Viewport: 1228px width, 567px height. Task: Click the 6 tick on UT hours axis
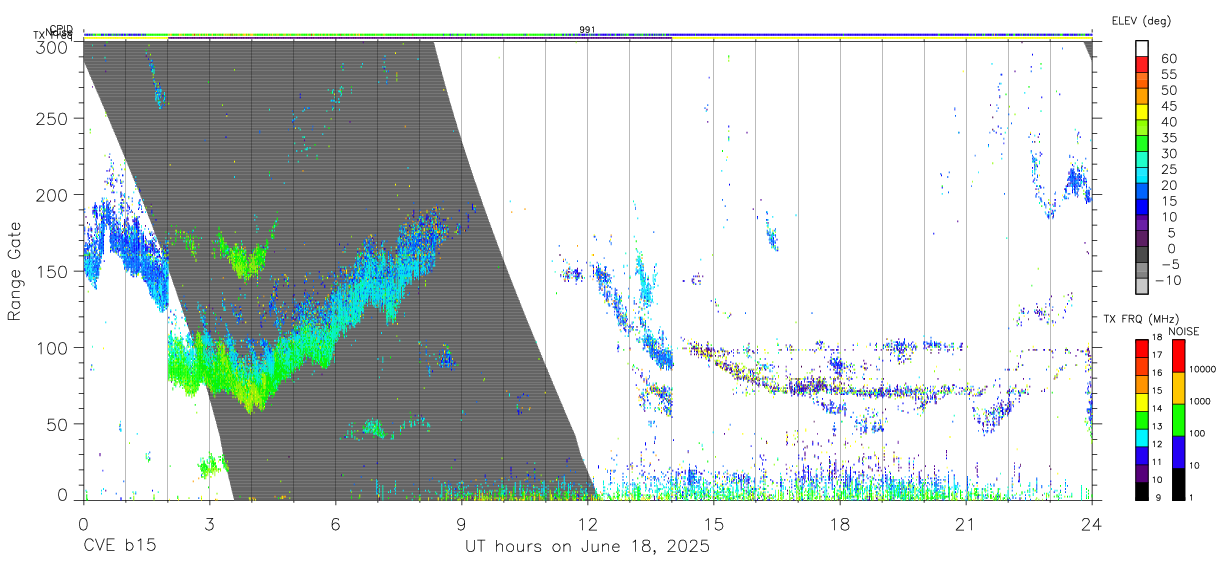click(x=335, y=524)
